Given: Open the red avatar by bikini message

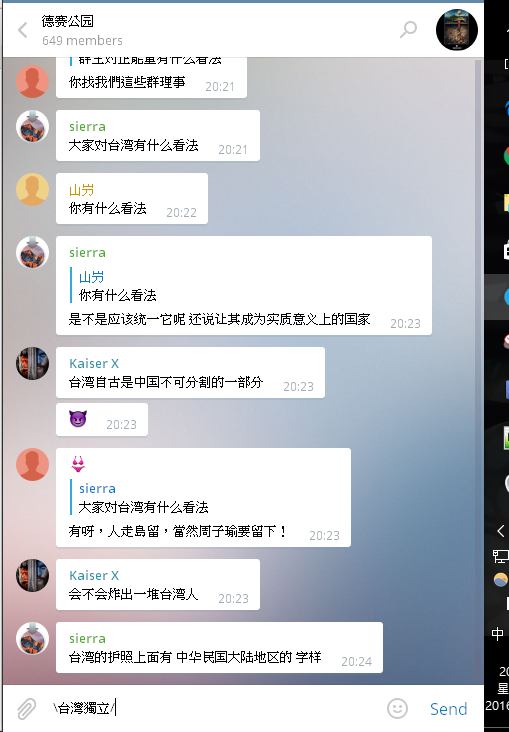Looking at the screenshot, I should (33, 465).
